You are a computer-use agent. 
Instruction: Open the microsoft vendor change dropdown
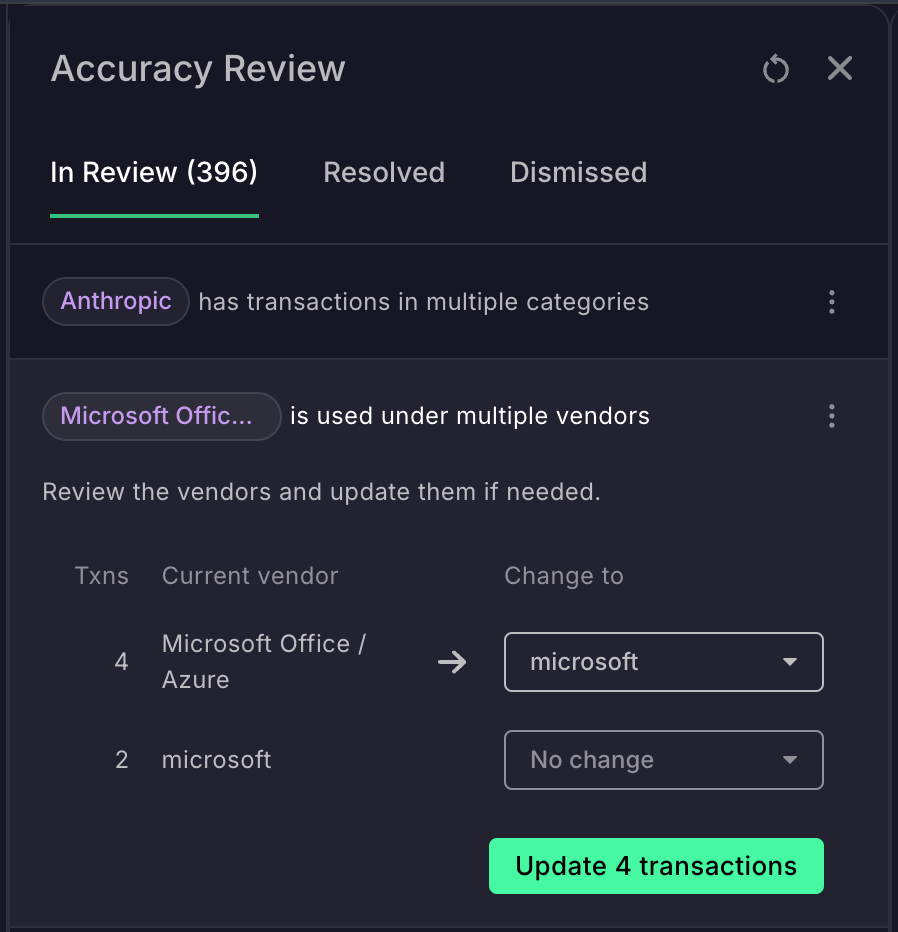[664, 662]
